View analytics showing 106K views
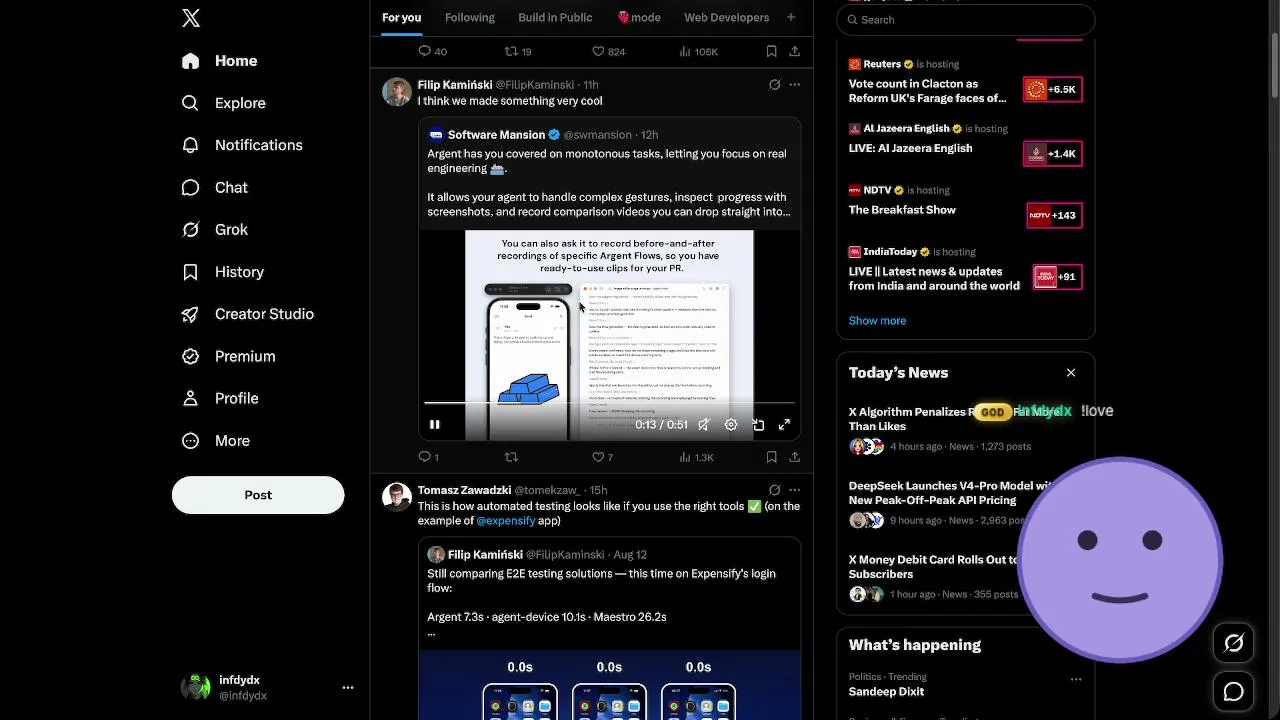This screenshot has height=720, width=1280. [698, 51]
